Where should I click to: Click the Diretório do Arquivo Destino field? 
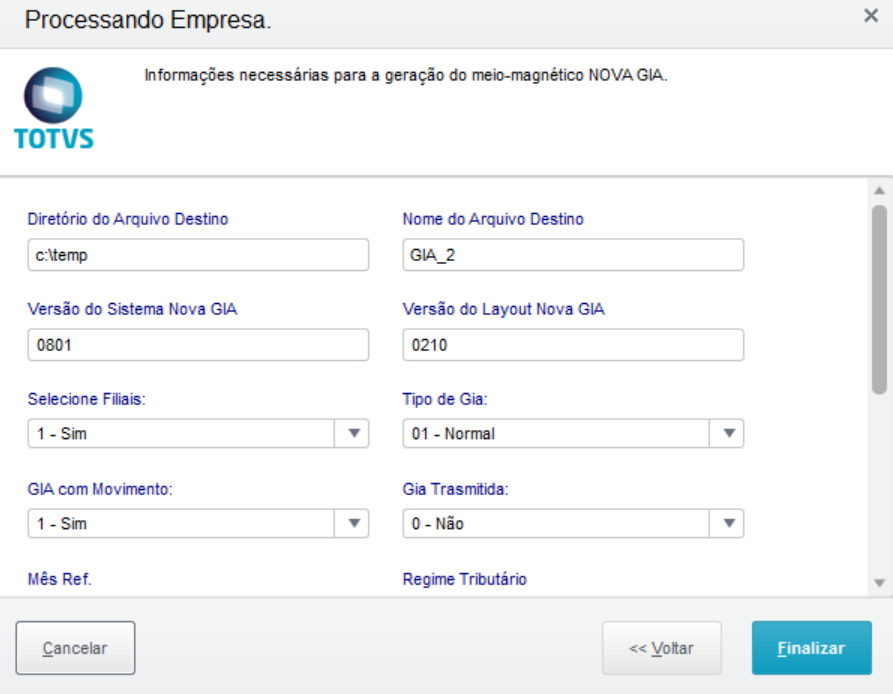point(198,255)
